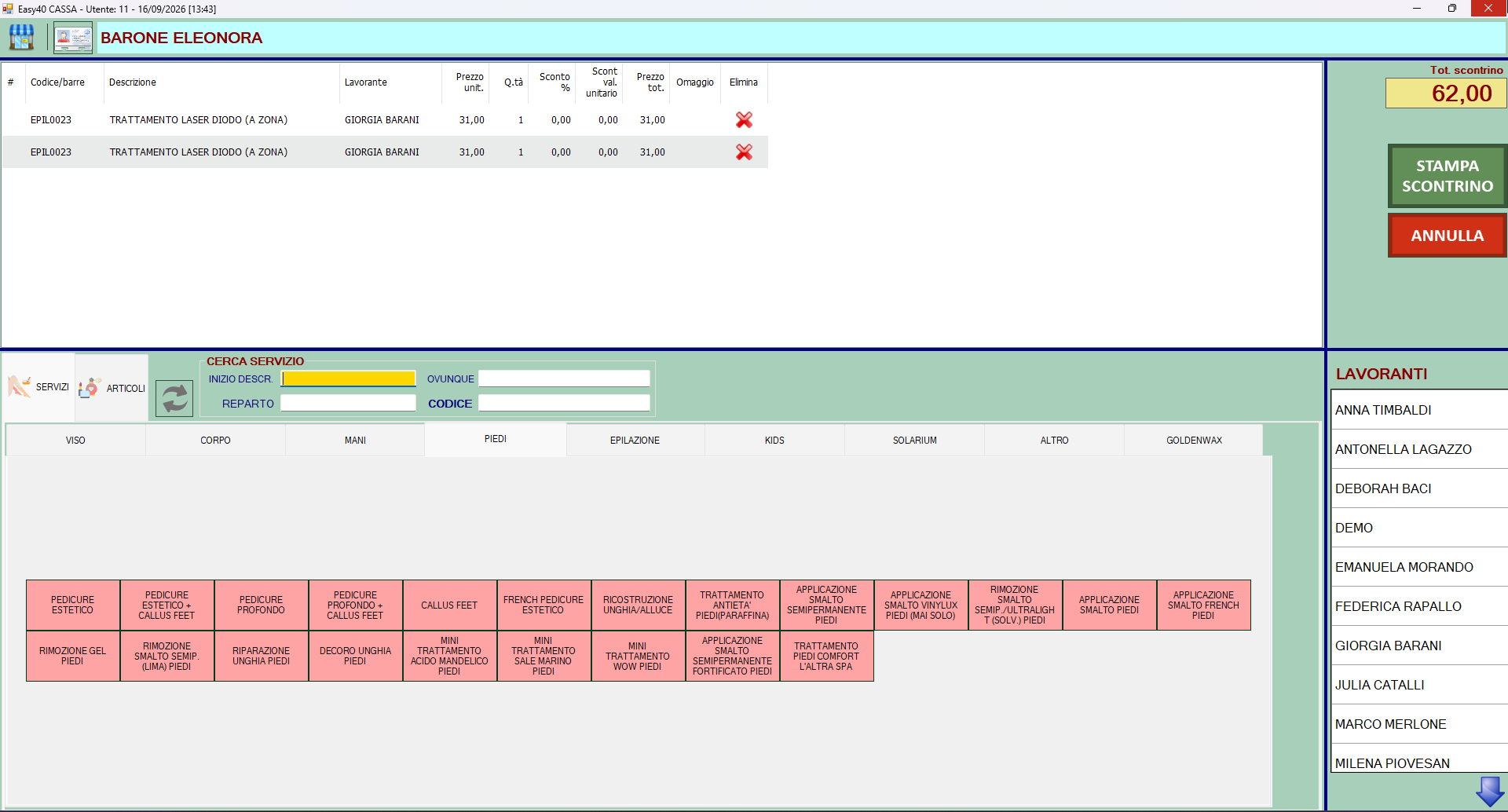
Task: Open the GOLDENWAX category tab
Action: click(x=1194, y=441)
